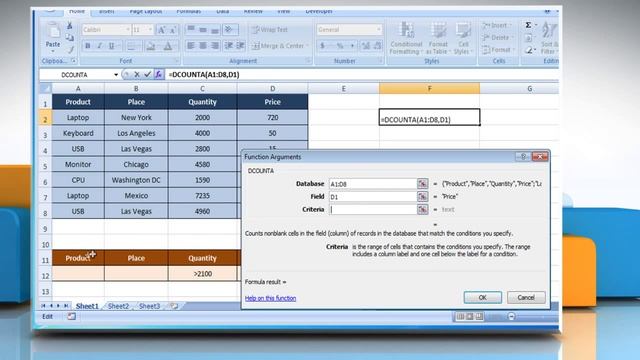
Task: Confirm the formula with the checkmark
Action: tap(147, 74)
